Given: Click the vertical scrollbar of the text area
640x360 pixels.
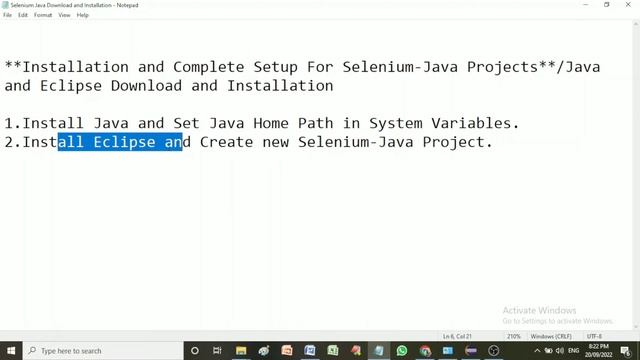Looking at the screenshot, I should pyautogui.click(x=636, y=176).
